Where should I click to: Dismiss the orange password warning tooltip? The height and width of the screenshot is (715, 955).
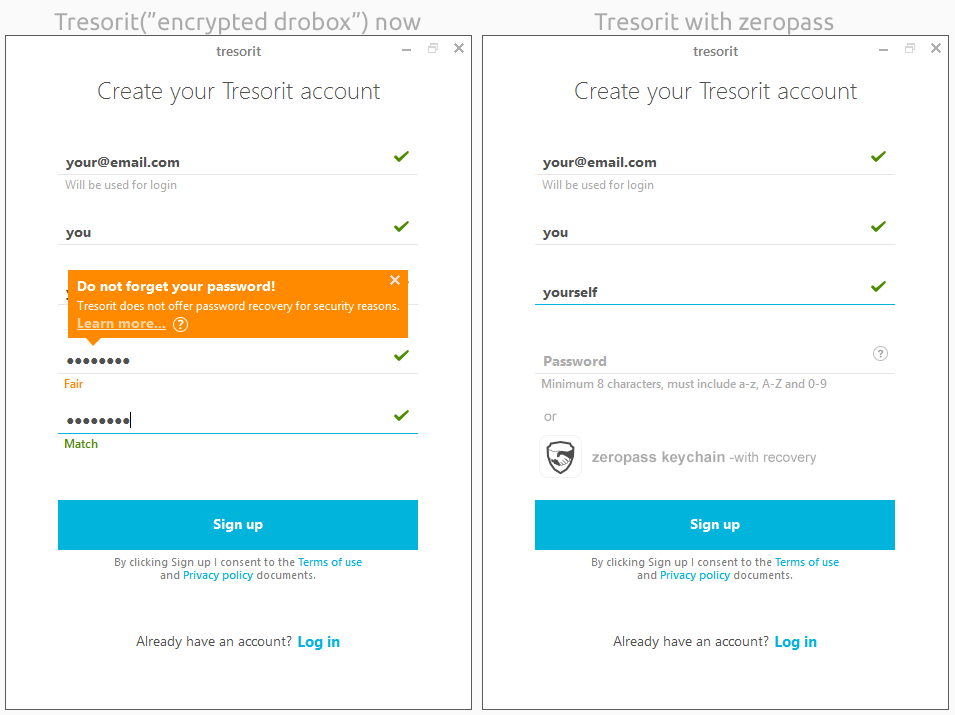(395, 280)
